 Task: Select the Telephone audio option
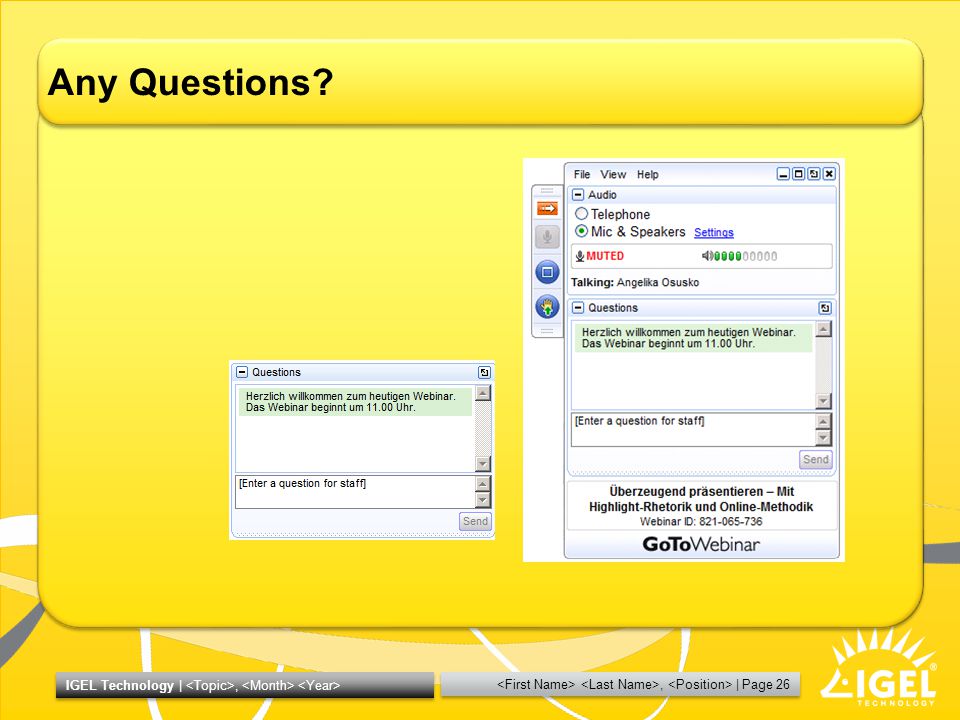pyautogui.click(x=581, y=214)
